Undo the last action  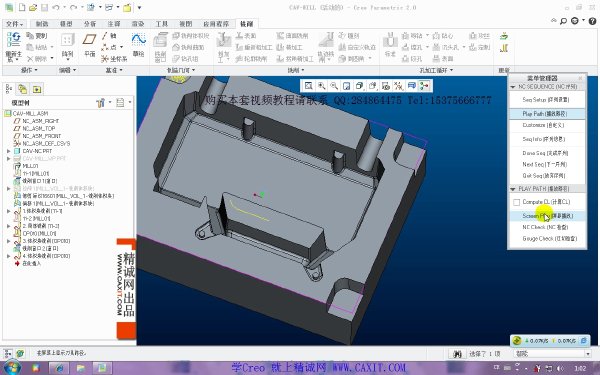[56, 7]
